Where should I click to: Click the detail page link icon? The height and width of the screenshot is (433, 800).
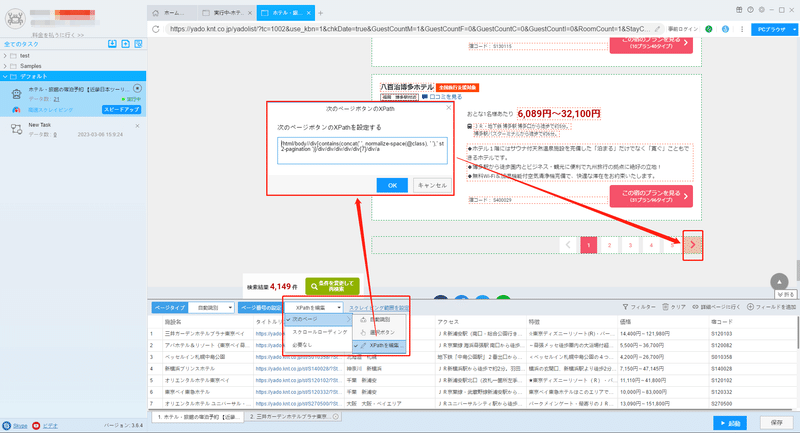point(695,307)
